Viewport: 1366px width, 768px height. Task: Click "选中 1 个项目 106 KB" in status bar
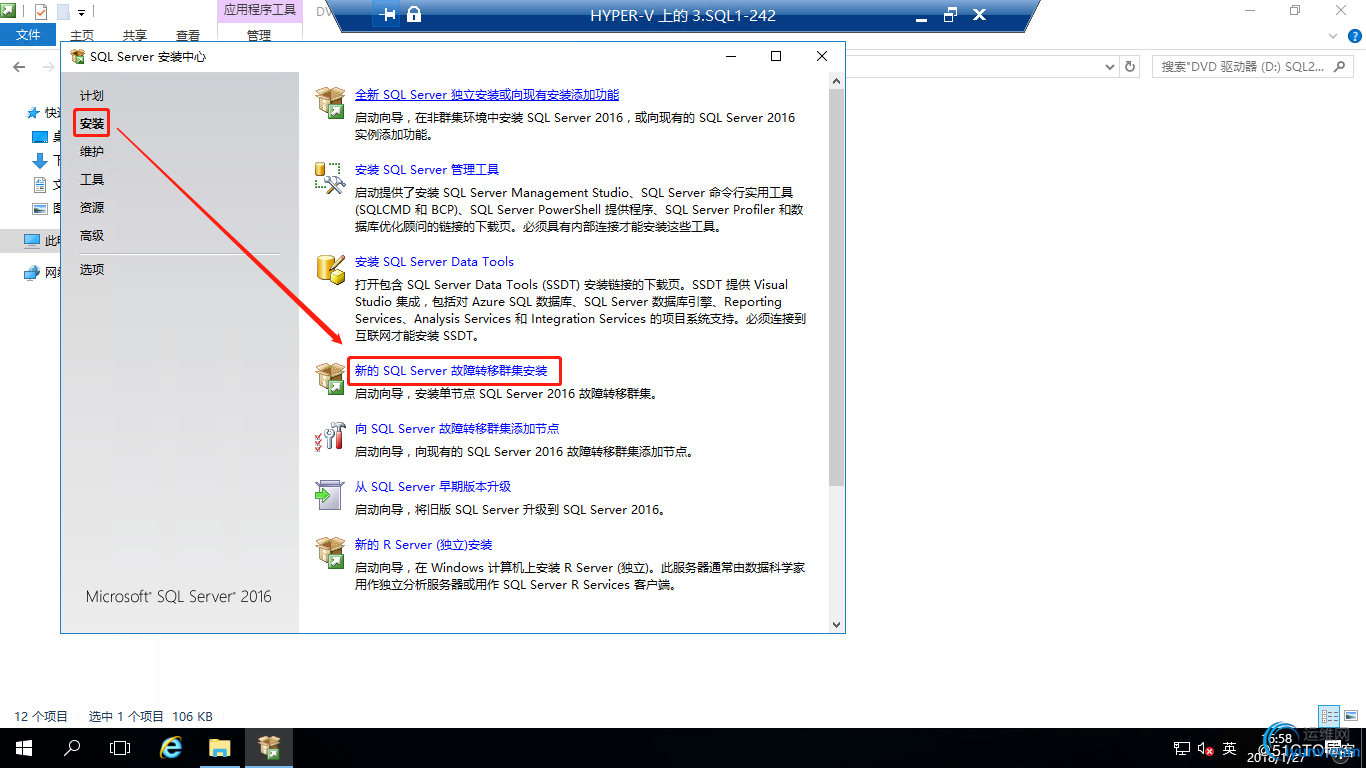151,717
